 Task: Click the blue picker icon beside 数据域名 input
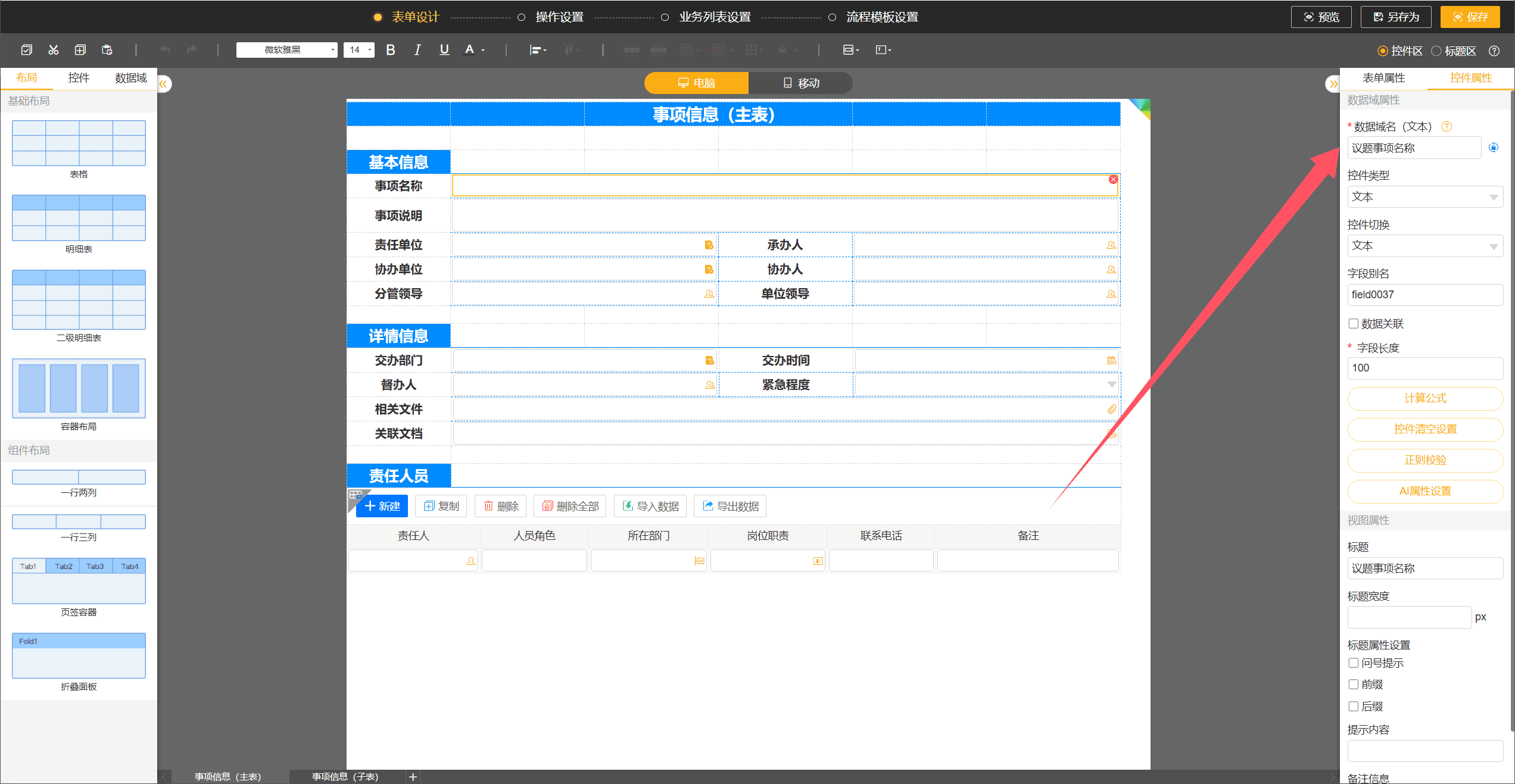(x=1494, y=148)
